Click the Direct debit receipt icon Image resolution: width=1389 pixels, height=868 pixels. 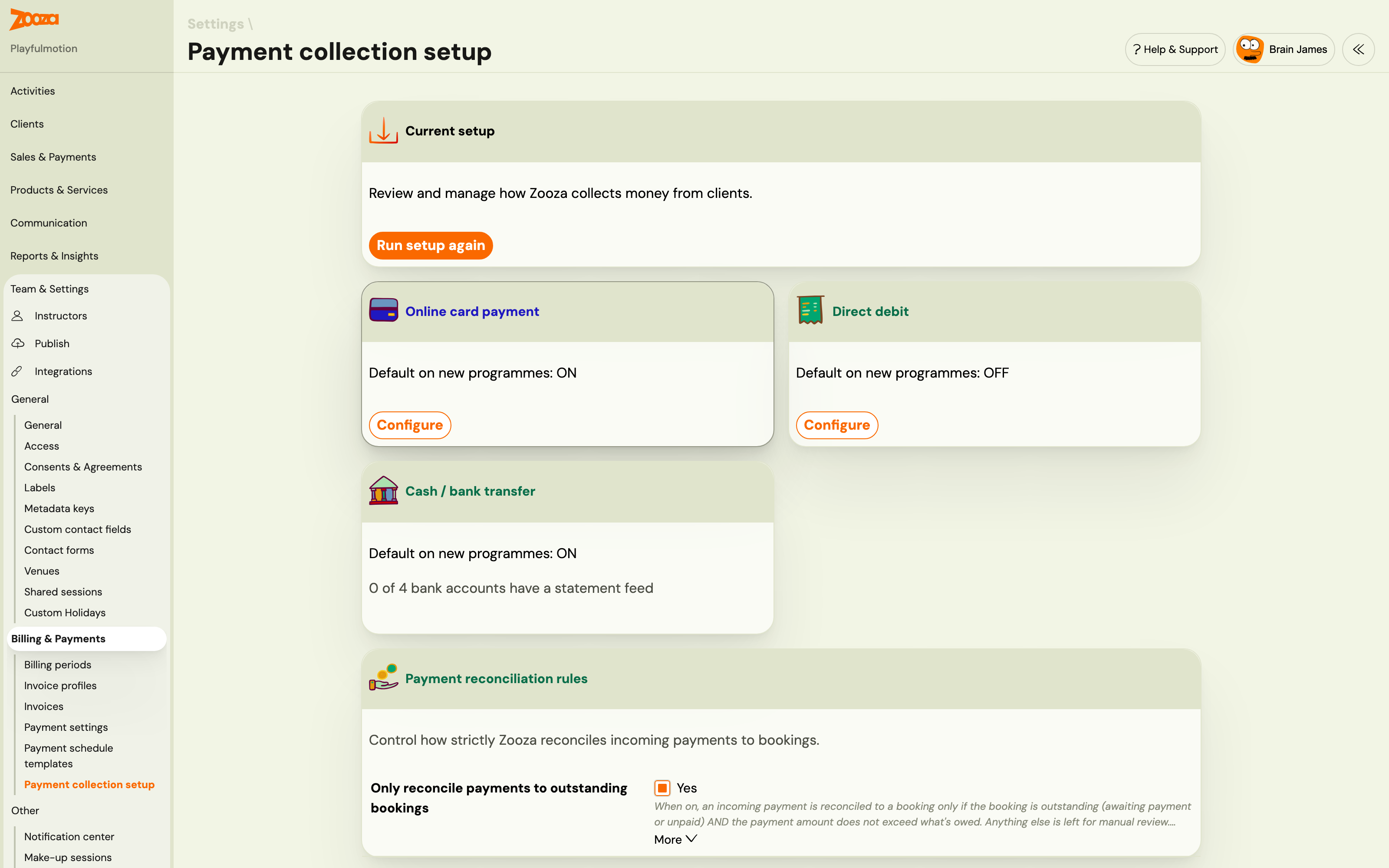810,311
